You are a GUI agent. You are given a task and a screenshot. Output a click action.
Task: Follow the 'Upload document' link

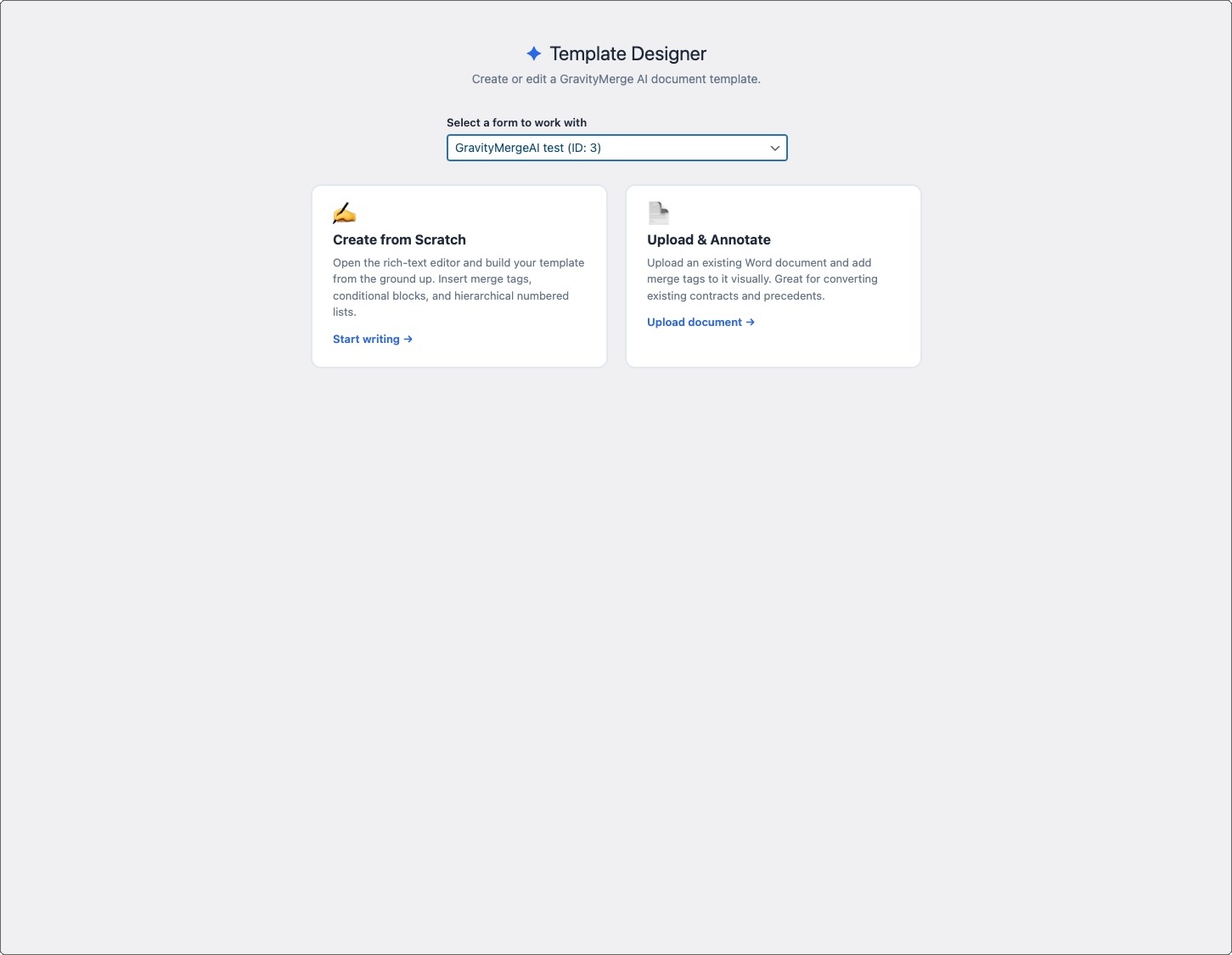click(694, 322)
